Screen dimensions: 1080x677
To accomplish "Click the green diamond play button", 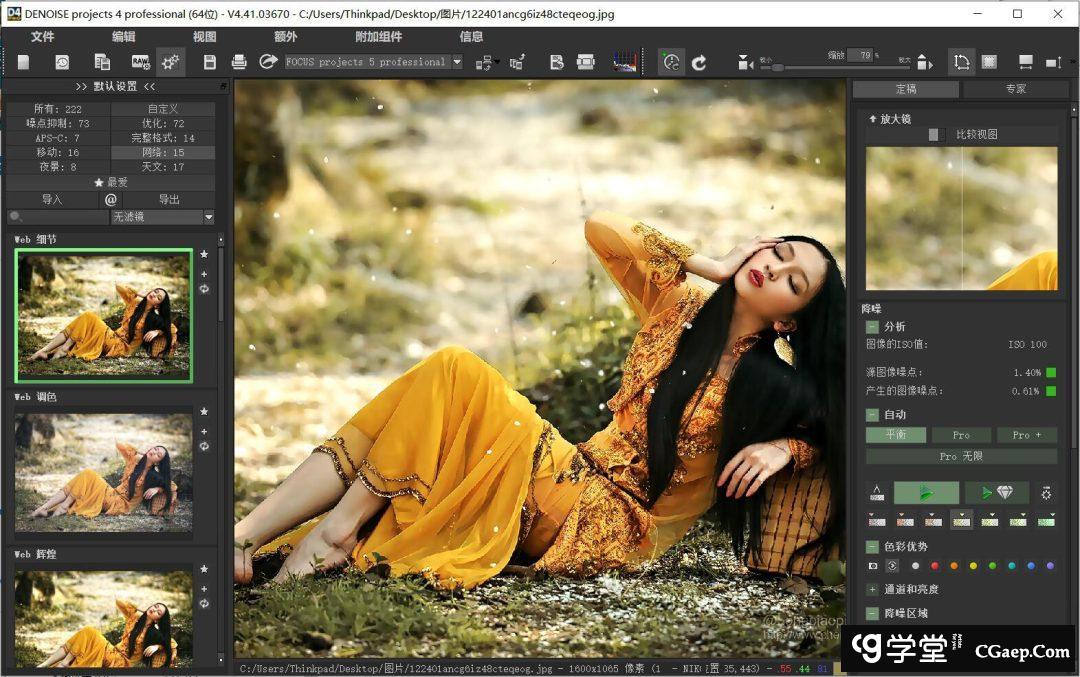I will point(997,493).
